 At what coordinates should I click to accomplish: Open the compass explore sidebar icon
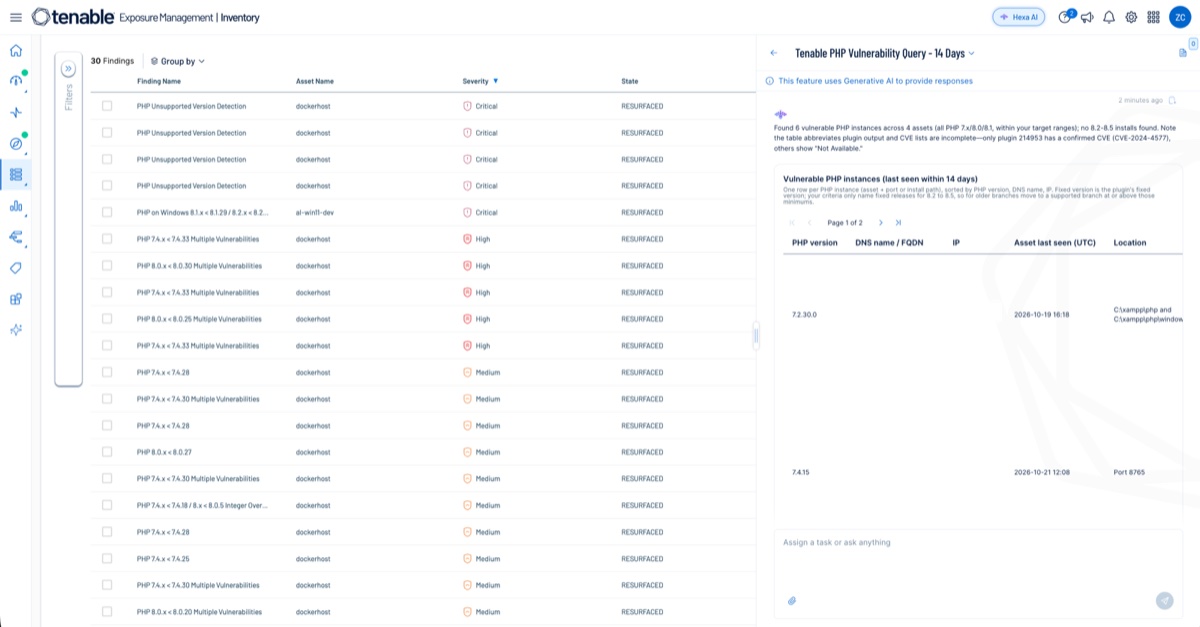coord(15,144)
